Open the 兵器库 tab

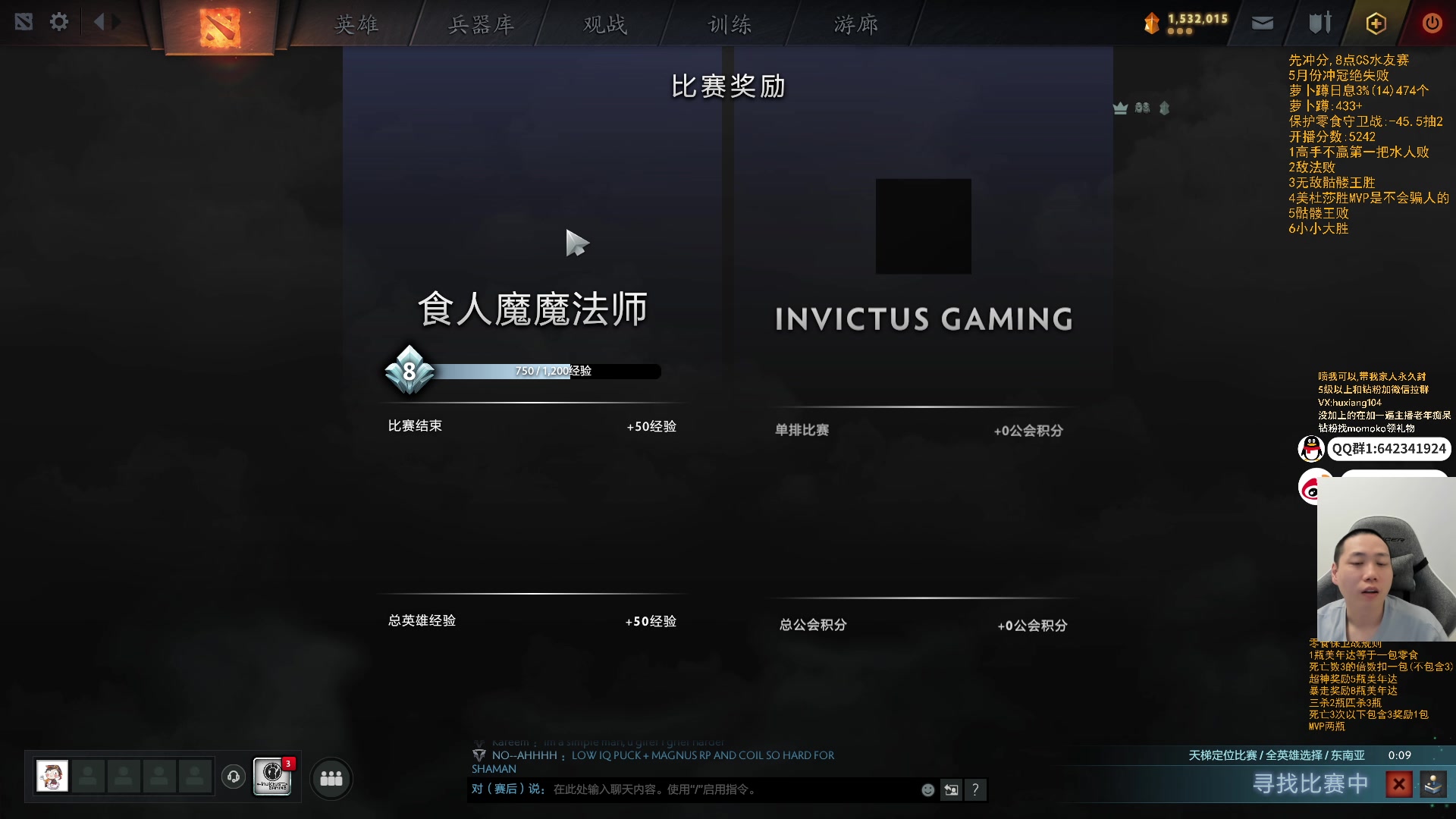click(x=481, y=24)
